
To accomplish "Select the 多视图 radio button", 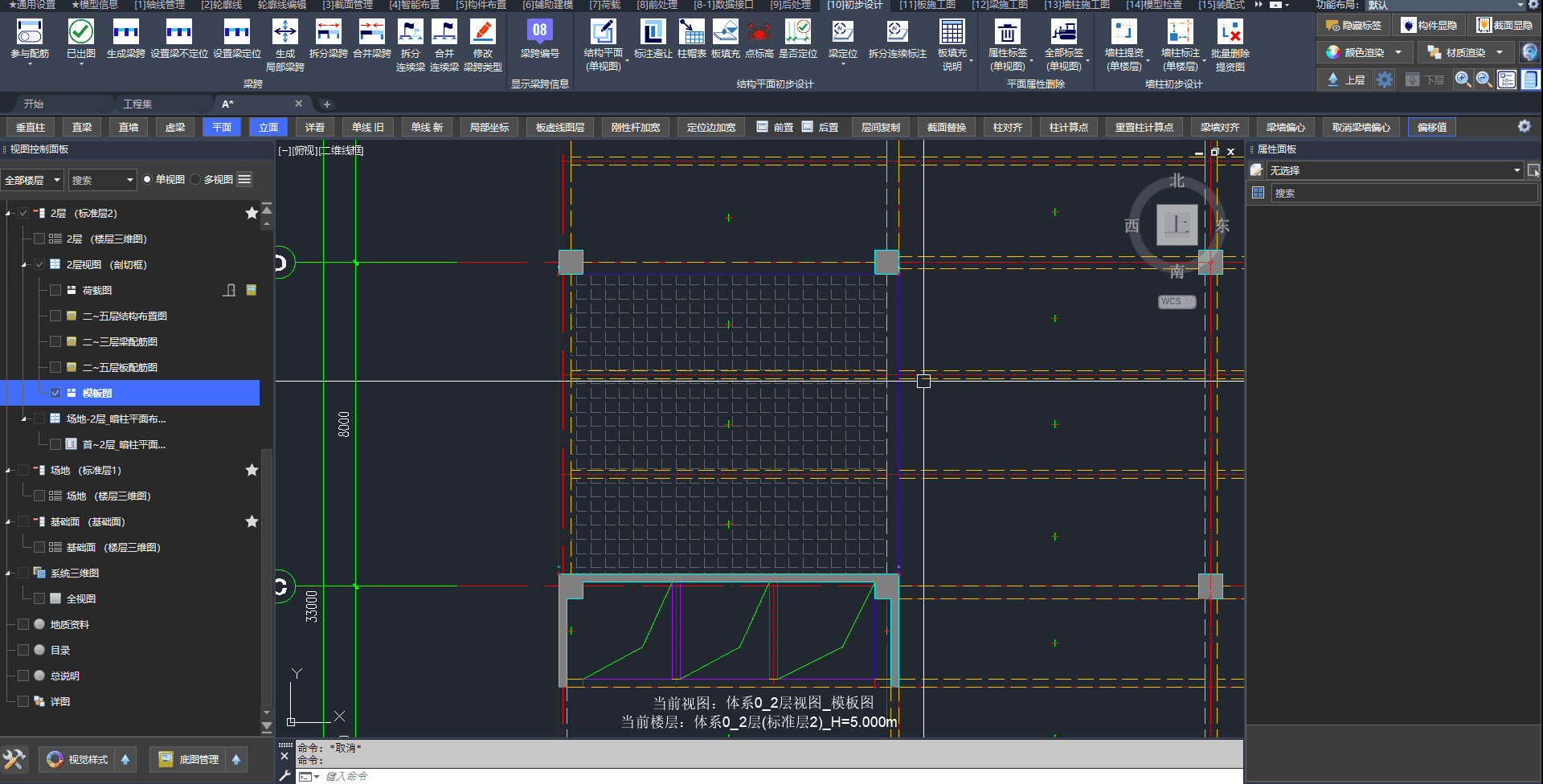I will pyautogui.click(x=196, y=180).
